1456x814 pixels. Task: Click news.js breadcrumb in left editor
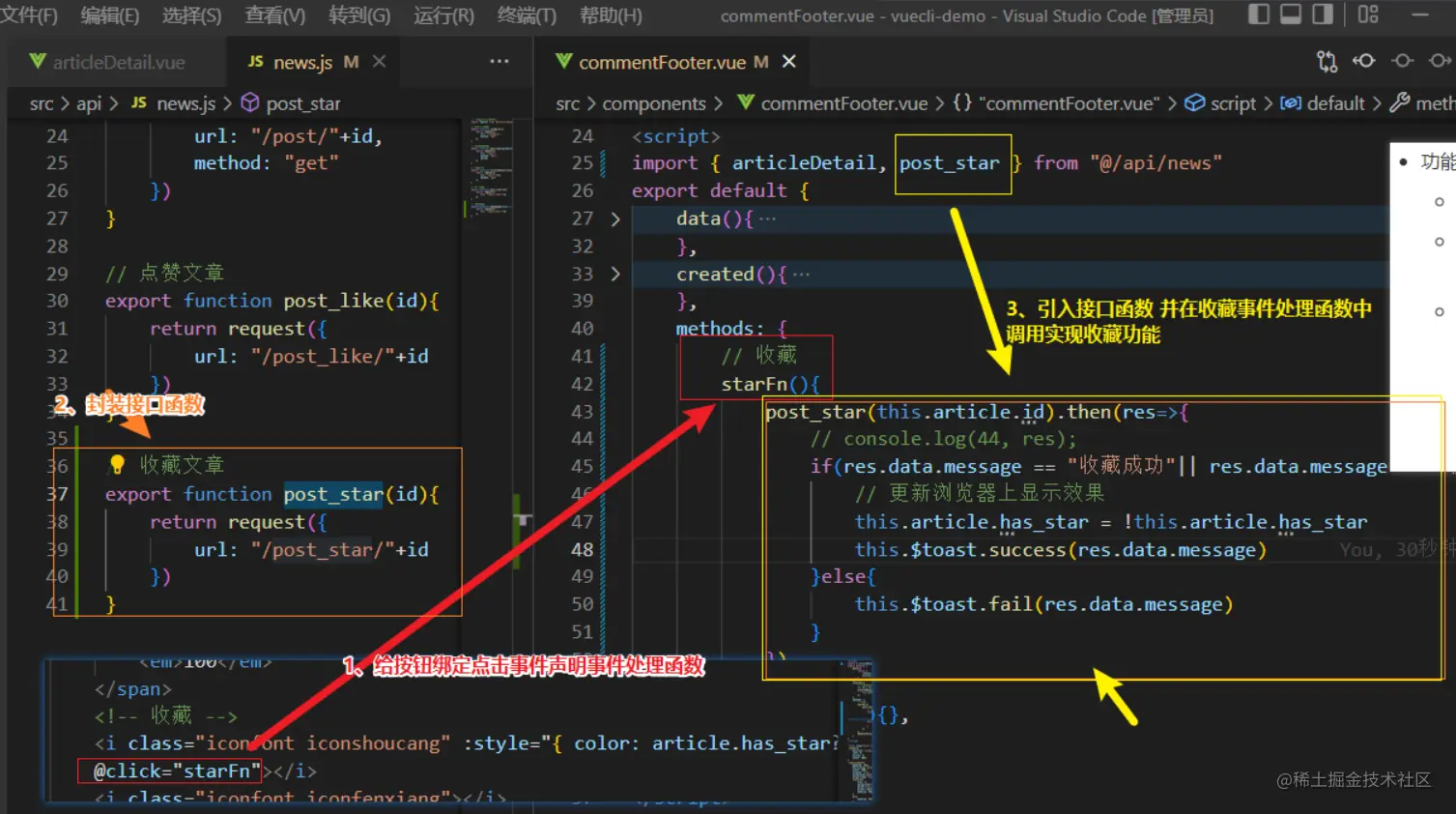point(186,103)
